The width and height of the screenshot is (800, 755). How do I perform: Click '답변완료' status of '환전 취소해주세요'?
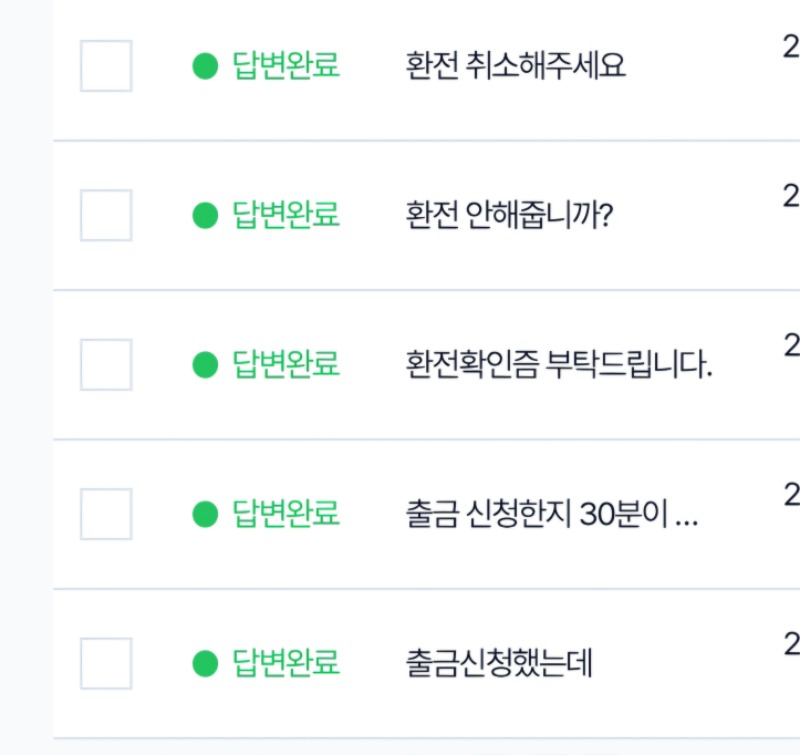286,66
